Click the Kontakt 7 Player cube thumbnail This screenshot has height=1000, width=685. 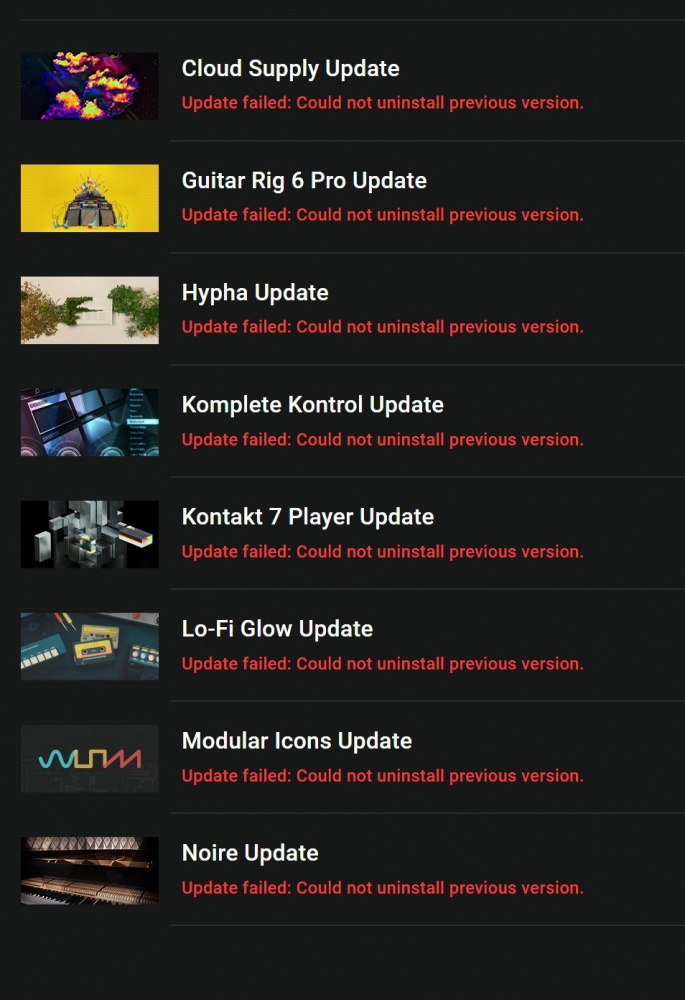[x=89, y=534]
